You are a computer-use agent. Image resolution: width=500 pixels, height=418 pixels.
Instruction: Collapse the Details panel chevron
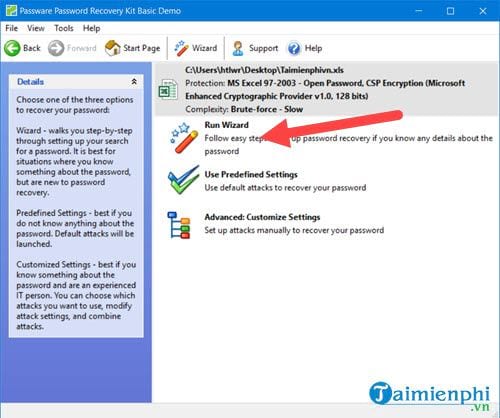[x=134, y=81]
